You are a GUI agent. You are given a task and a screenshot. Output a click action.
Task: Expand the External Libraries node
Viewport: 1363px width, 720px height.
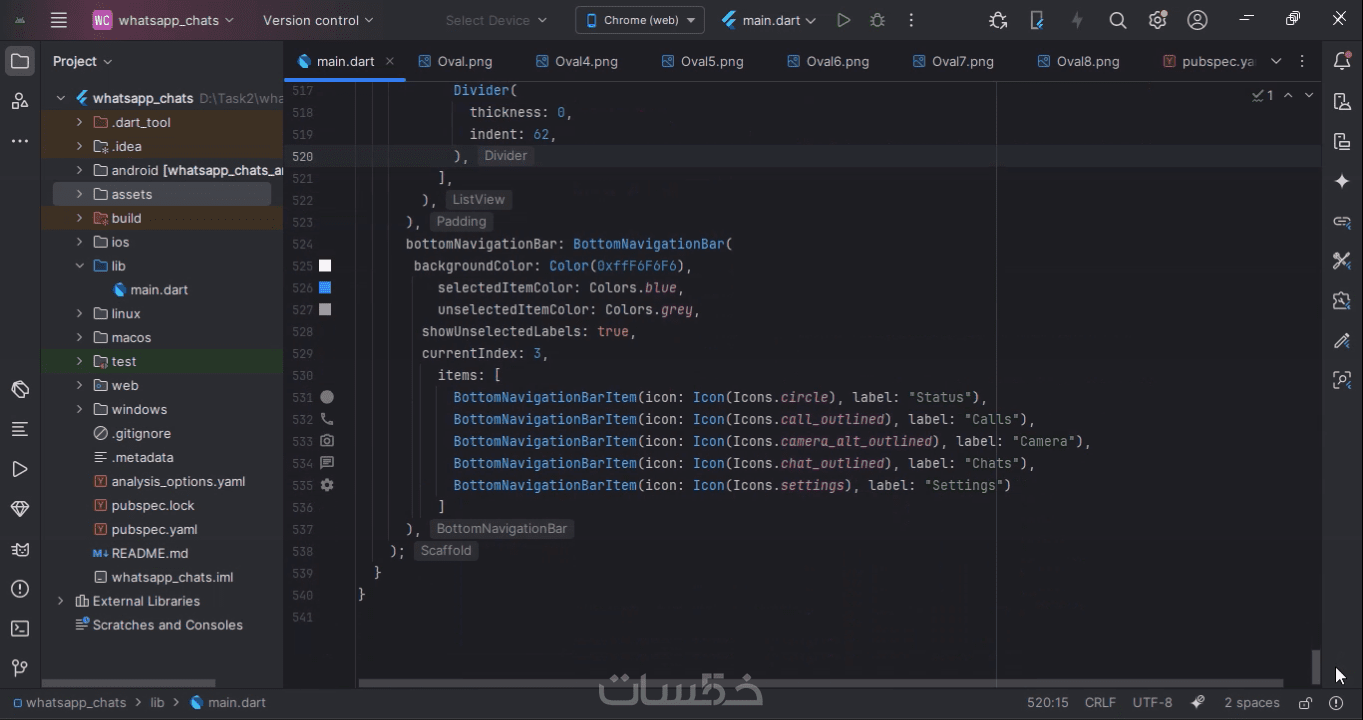click(60, 601)
